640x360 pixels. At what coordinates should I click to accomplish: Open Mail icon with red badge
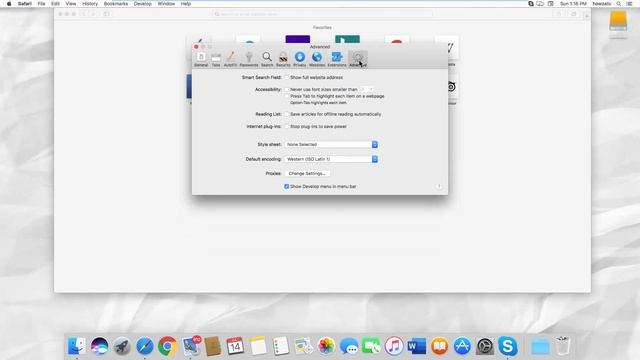(x=191, y=346)
